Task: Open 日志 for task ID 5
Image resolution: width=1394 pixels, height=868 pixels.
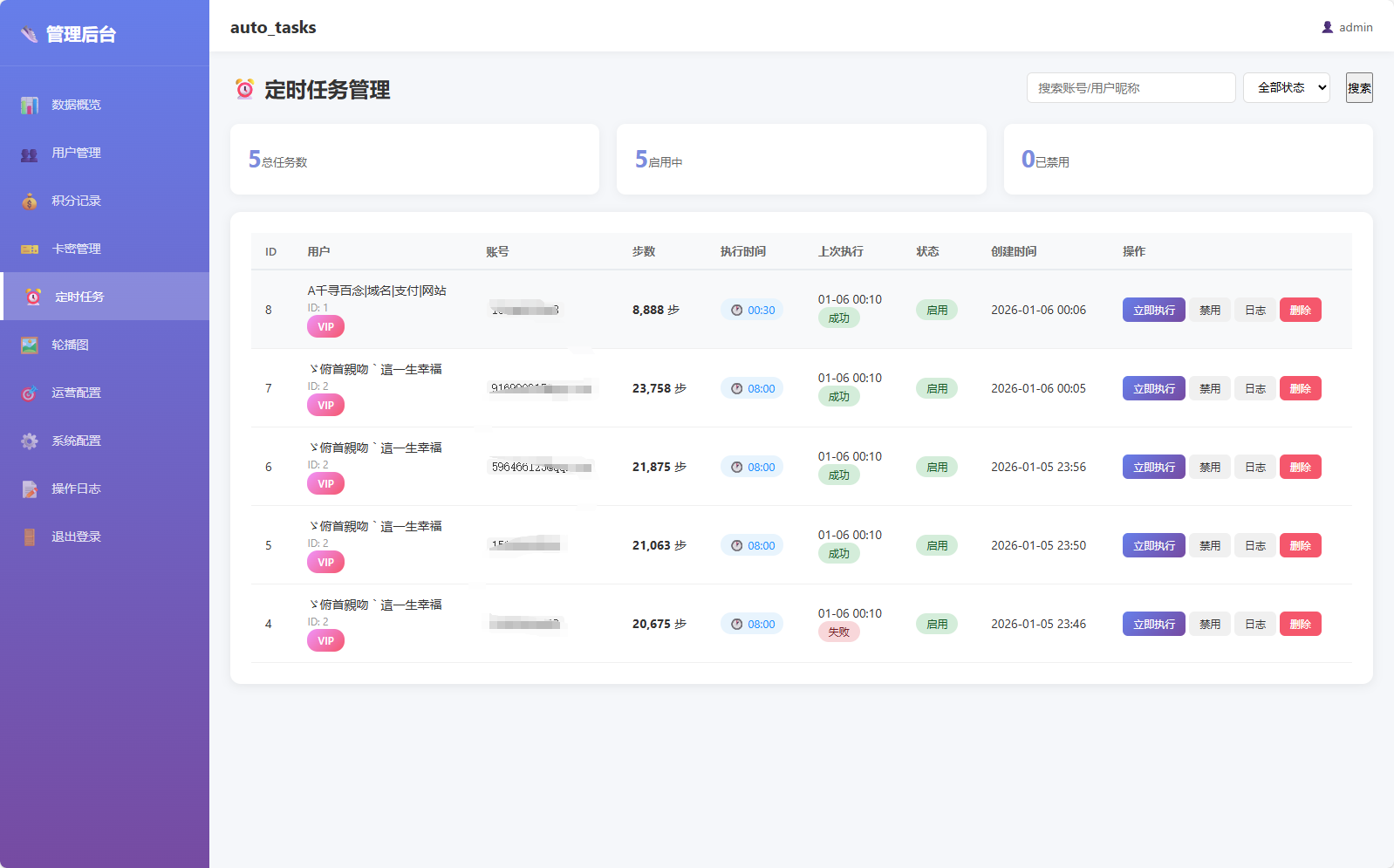Action: (1255, 545)
